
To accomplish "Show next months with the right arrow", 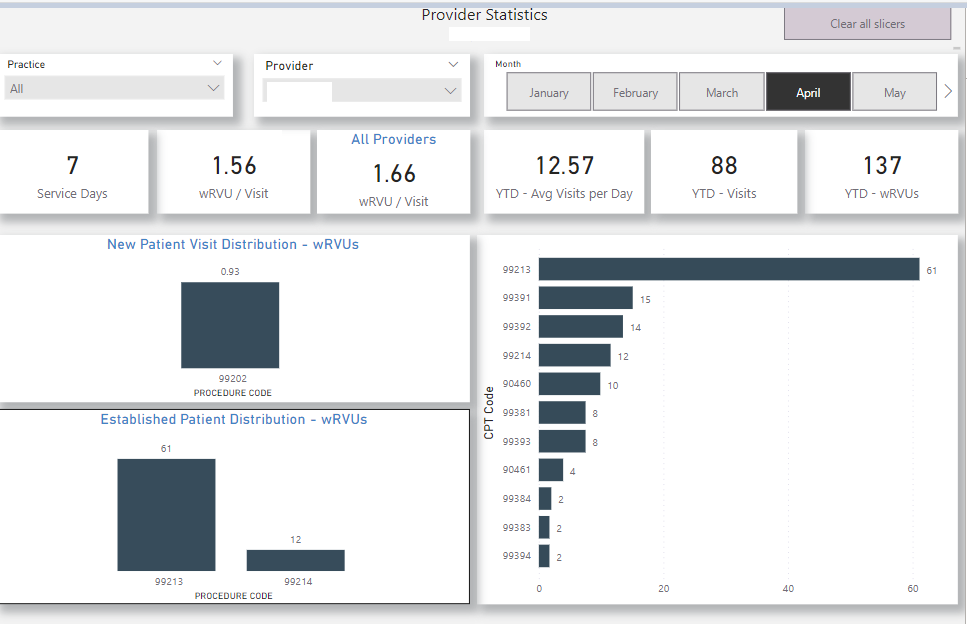I will tap(948, 91).
